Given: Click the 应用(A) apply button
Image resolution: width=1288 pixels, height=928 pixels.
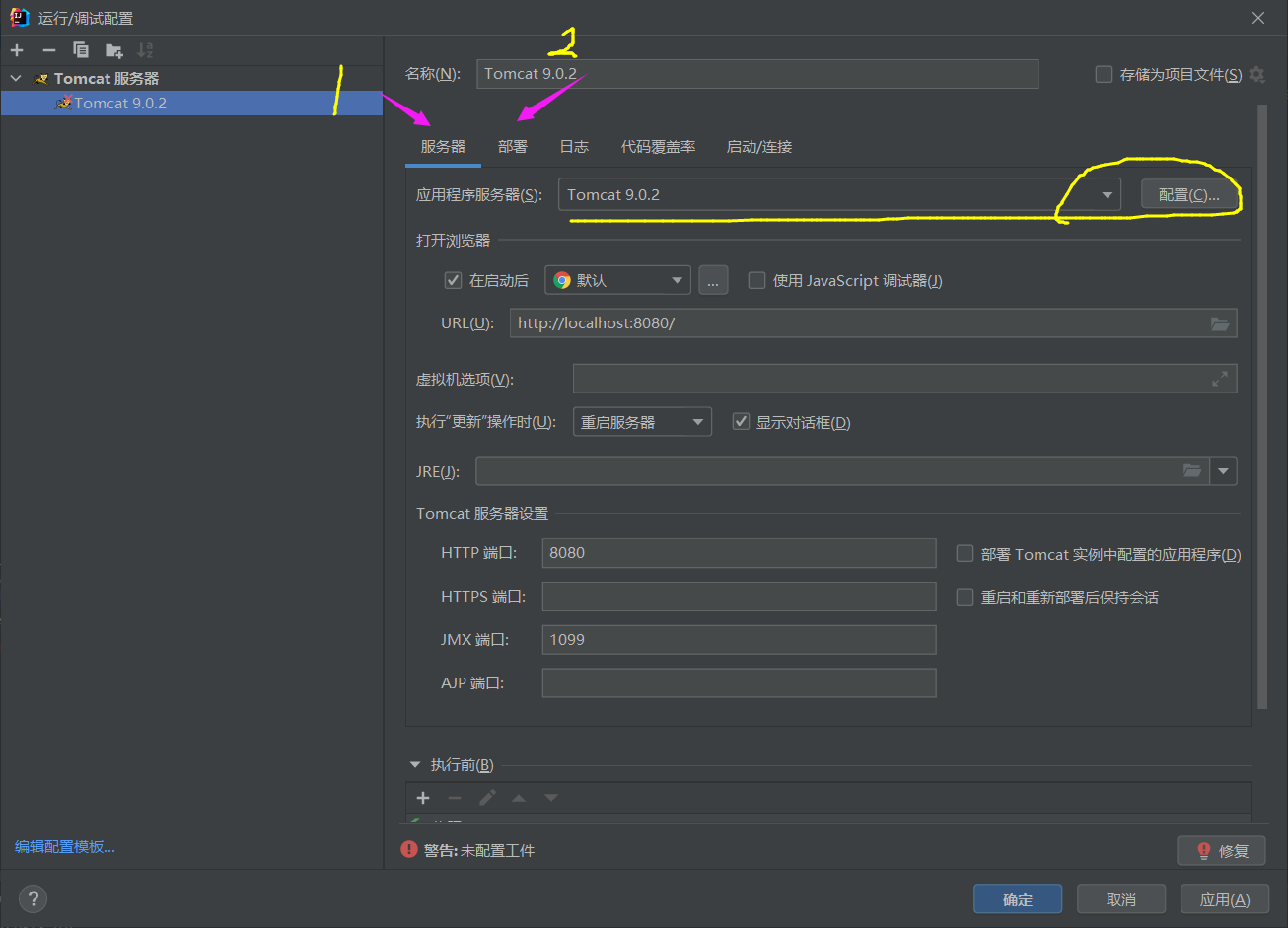Looking at the screenshot, I should (1225, 899).
